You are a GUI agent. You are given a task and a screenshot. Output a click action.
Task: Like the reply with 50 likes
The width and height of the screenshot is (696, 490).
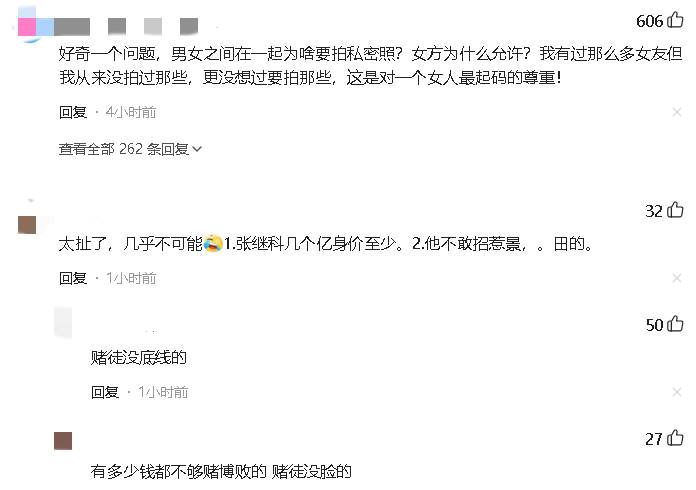(x=675, y=324)
